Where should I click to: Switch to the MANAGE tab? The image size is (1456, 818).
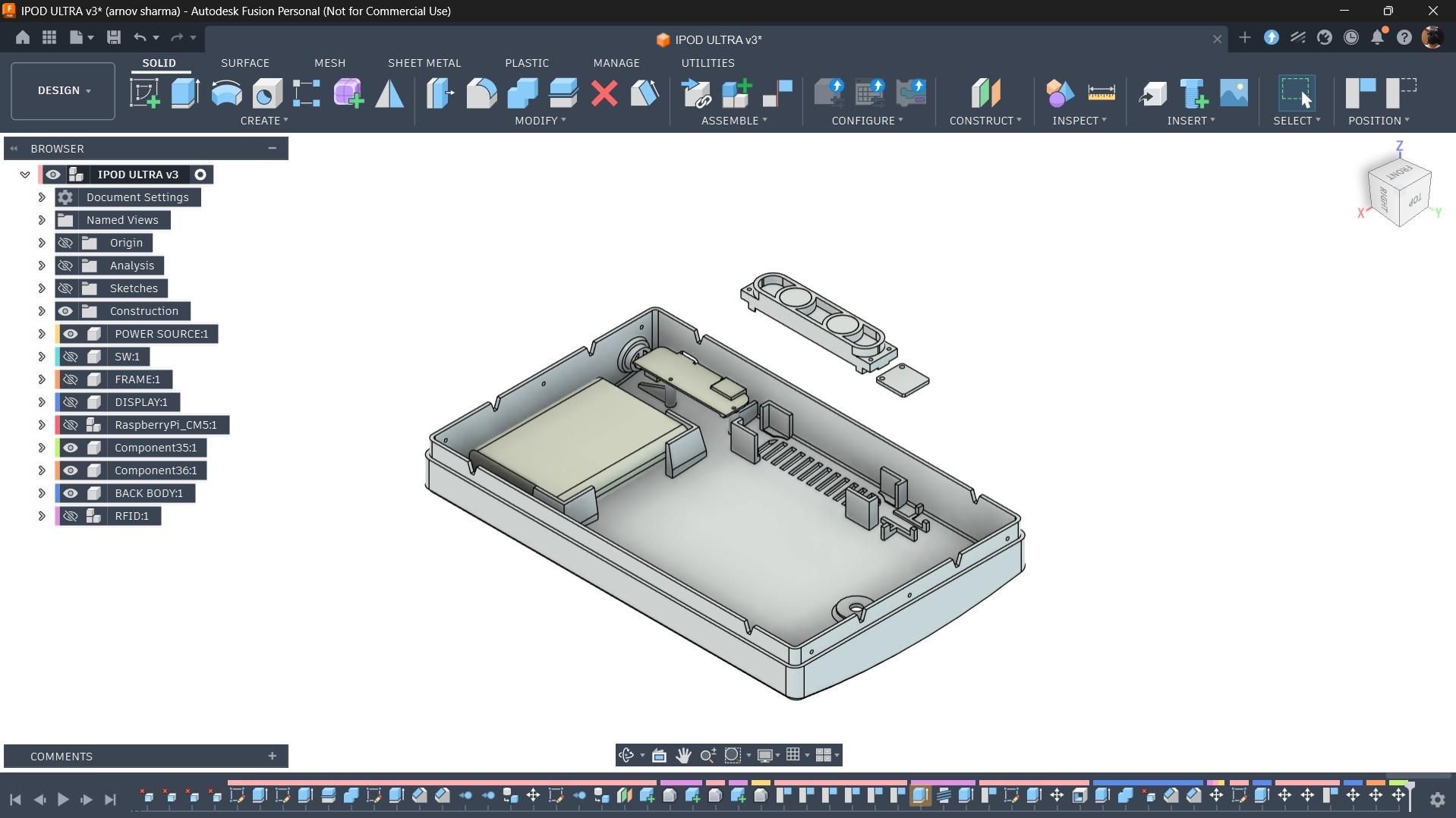(616, 63)
